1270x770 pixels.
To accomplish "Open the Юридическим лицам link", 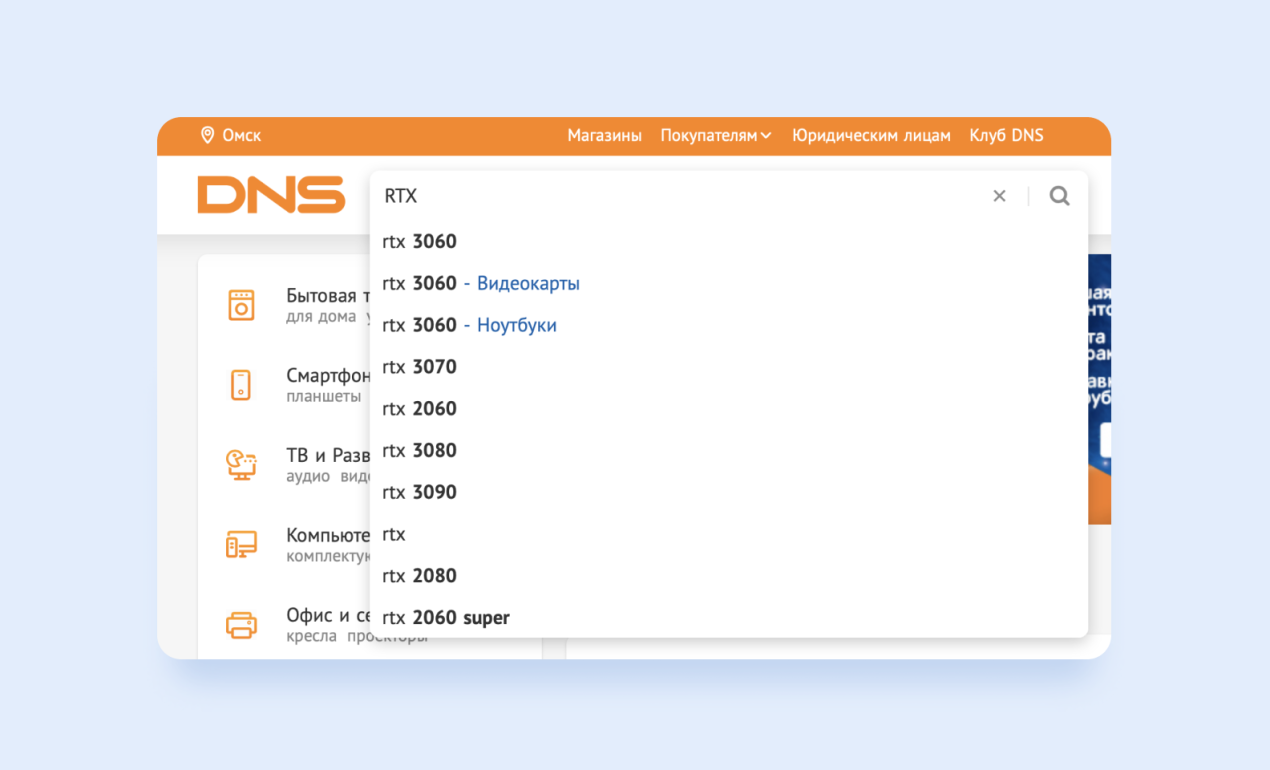I will 871,135.
